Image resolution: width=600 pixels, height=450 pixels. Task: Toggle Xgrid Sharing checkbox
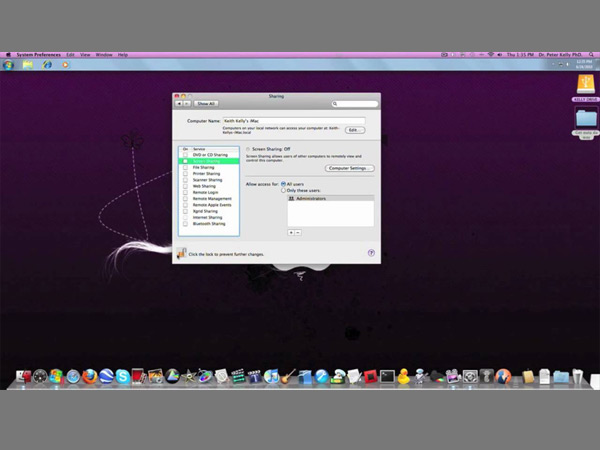click(185, 211)
